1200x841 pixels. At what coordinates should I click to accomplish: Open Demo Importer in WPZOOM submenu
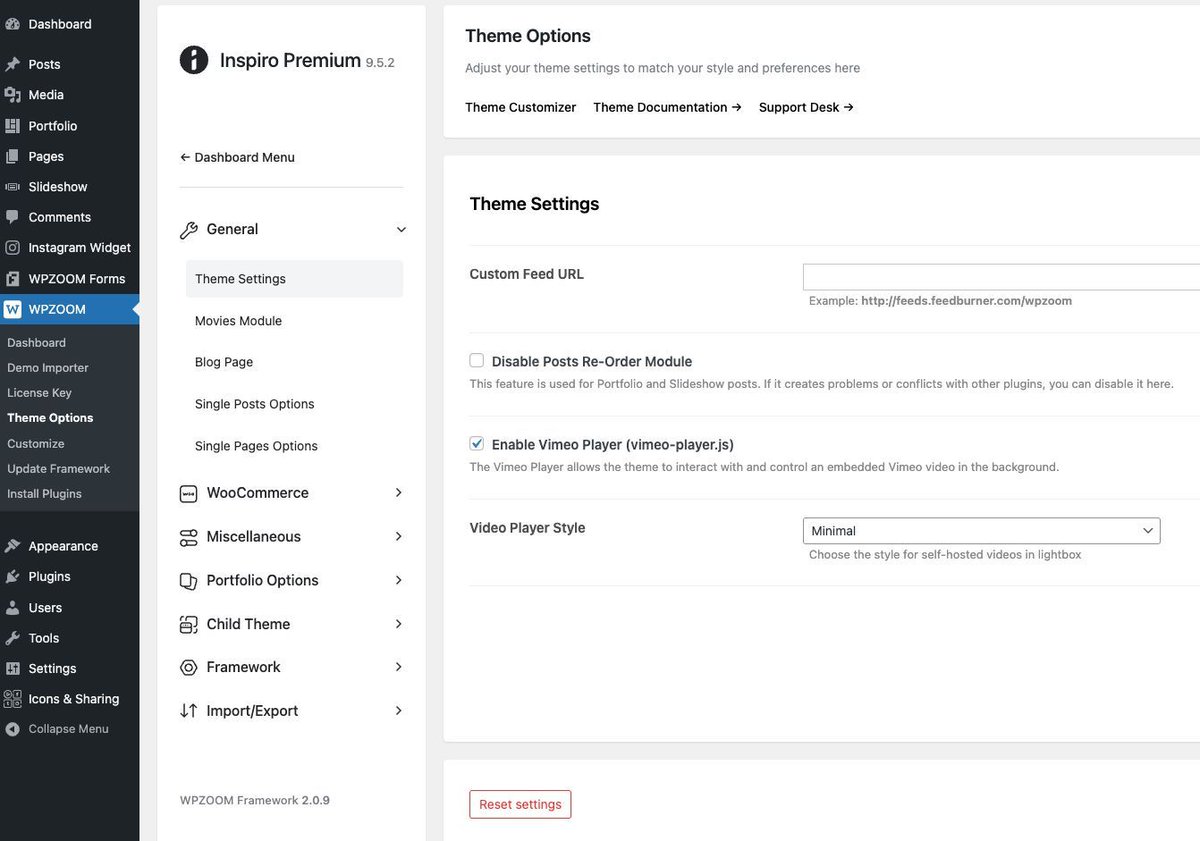coord(48,368)
